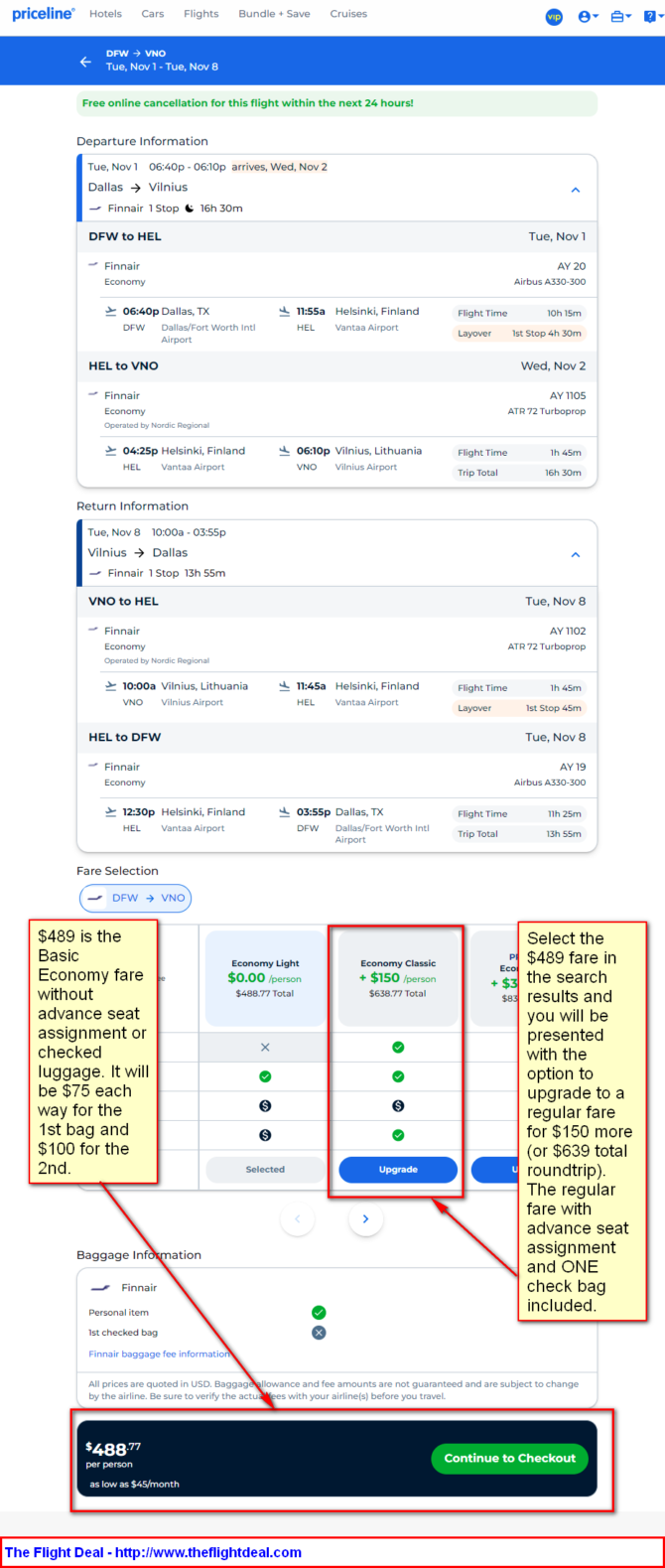665x1568 pixels.
Task: Click the first dollar icon in Economy Light
Action: point(265,1105)
